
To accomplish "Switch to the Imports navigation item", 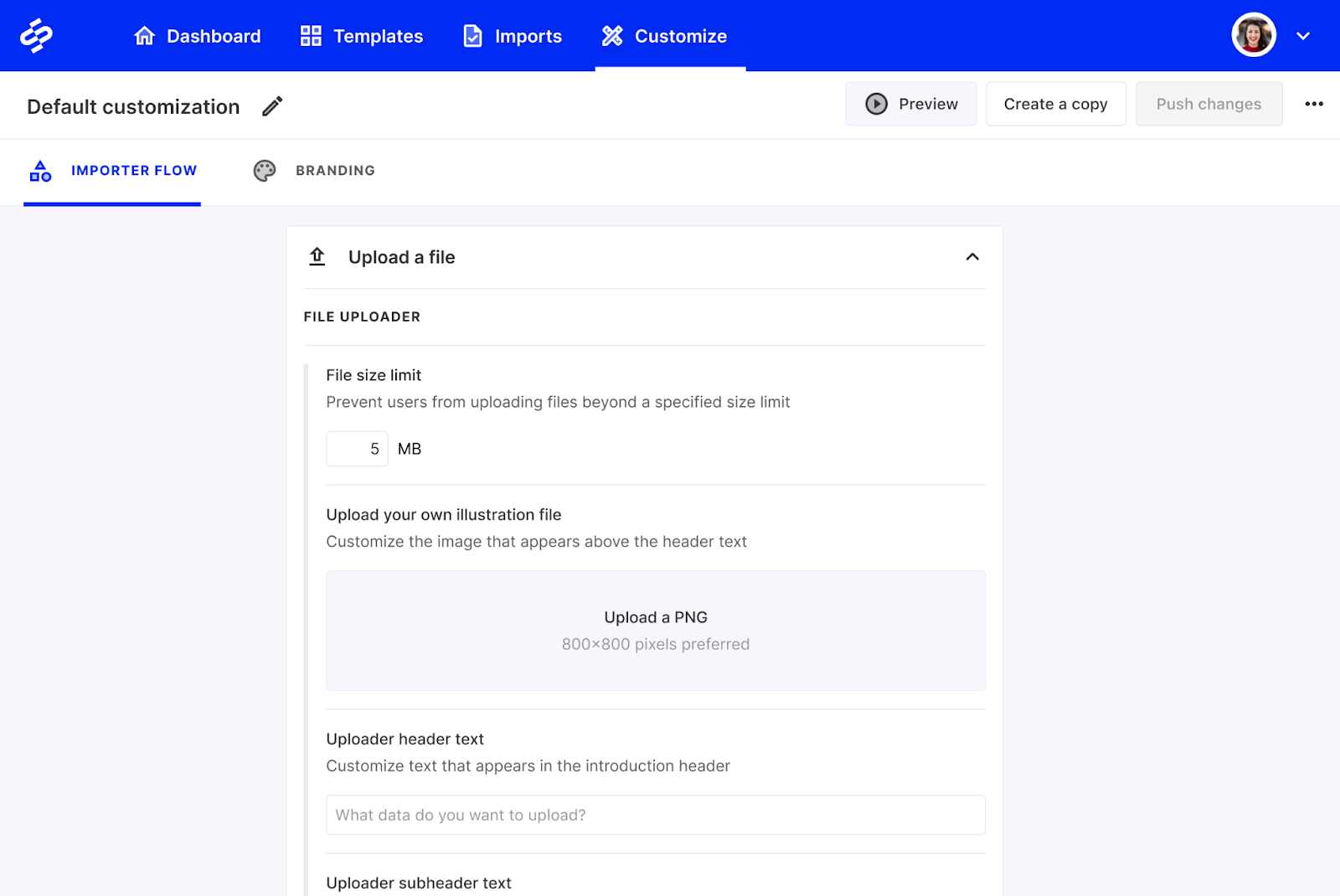I will tap(528, 35).
